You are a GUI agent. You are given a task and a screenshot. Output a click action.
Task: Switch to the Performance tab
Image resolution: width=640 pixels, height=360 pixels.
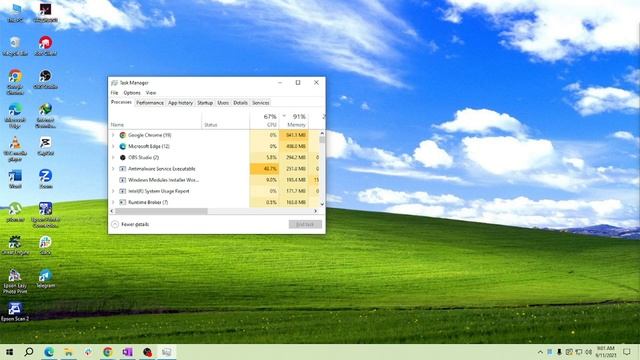(150, 103)
